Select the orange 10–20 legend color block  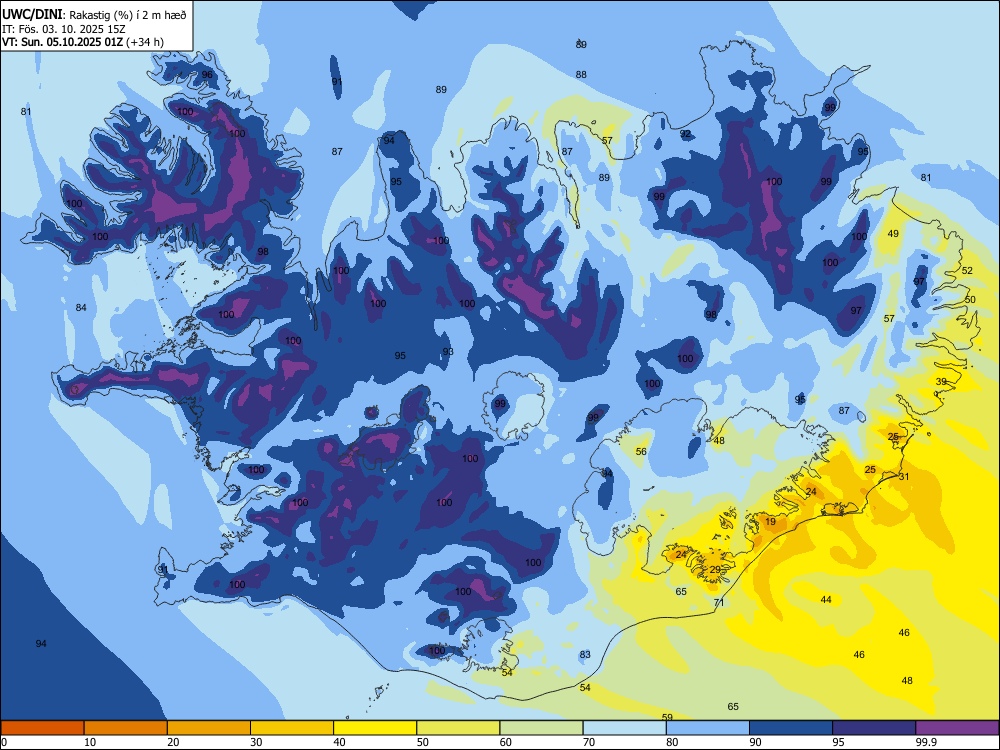click(x=126, y=728)
